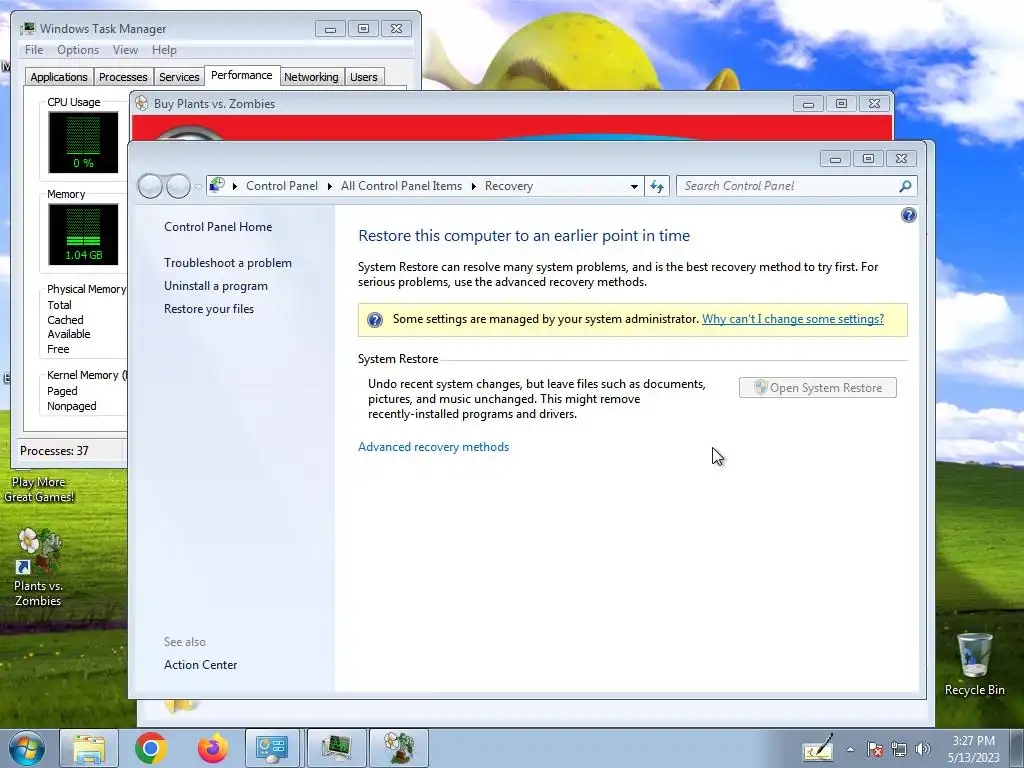This screenshot has width=1024, height=768.
Task: Open the address bar history dropdown
Action: (633, 186)
